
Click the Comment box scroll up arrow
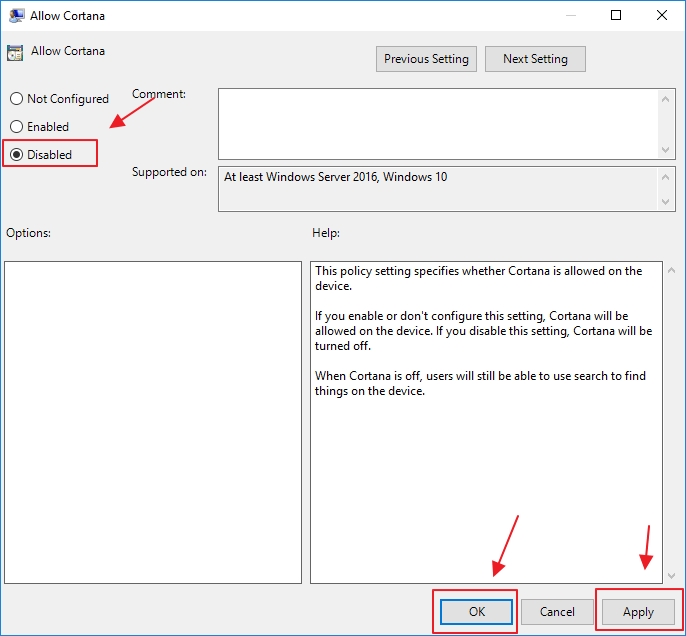coord(665,99)
